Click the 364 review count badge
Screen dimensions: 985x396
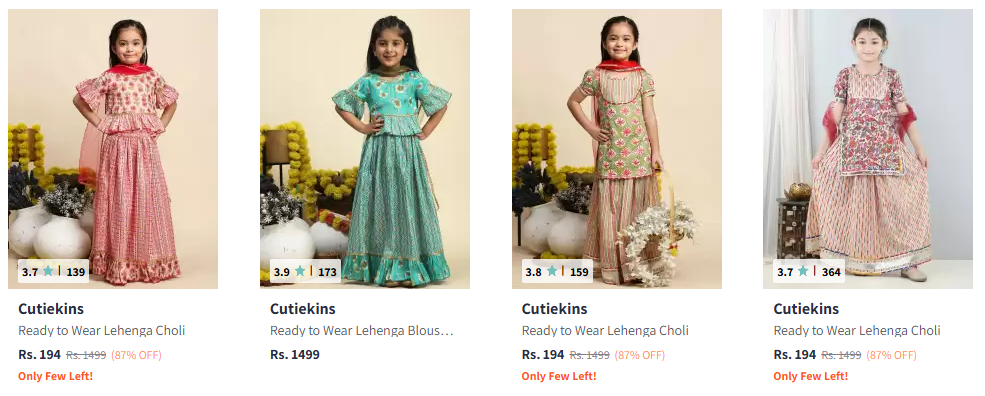[831, 272]
